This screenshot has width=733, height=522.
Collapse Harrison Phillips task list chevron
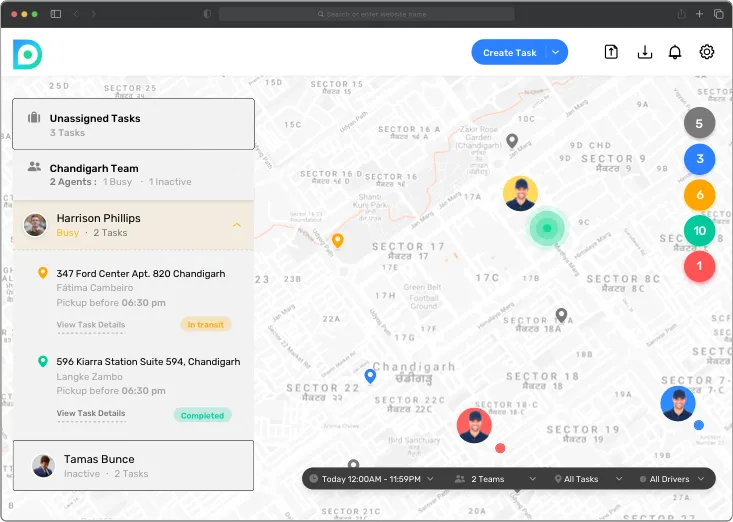pos(237,225)
